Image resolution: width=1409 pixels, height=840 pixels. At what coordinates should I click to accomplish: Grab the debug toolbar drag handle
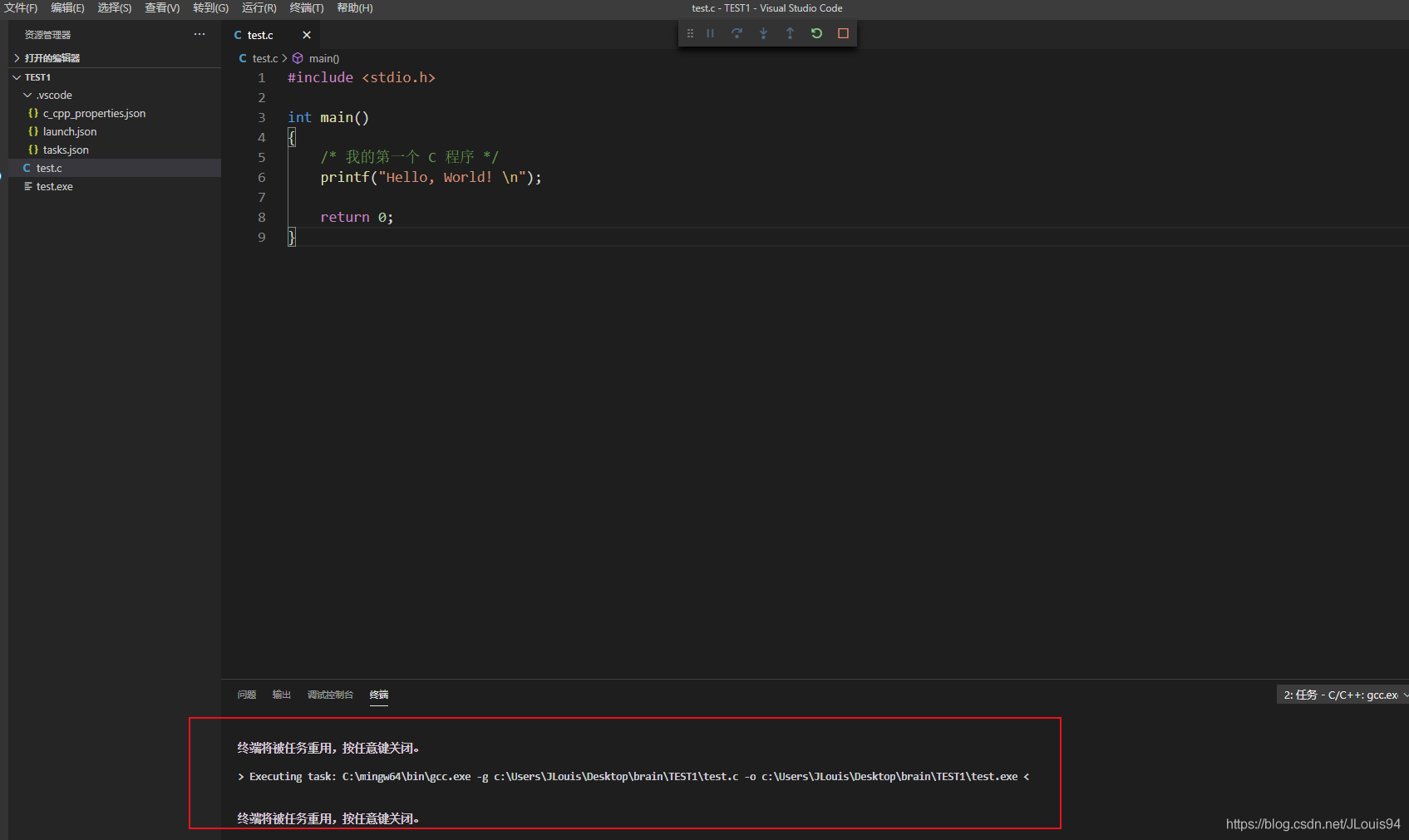click(690, 33)
